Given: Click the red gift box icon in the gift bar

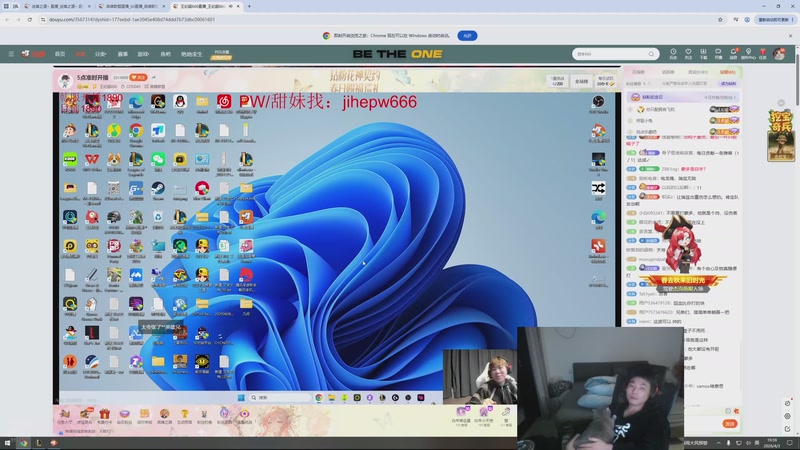Looking at the screenshot, I should (105, 415).
